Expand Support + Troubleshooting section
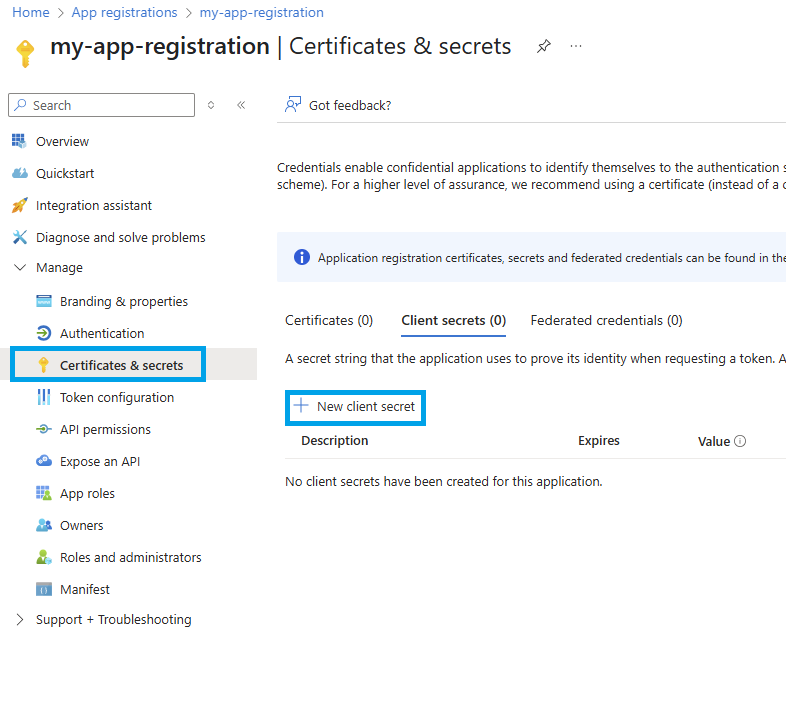The height and width of the screenshot is (705, 786). [x=20, y=619]
